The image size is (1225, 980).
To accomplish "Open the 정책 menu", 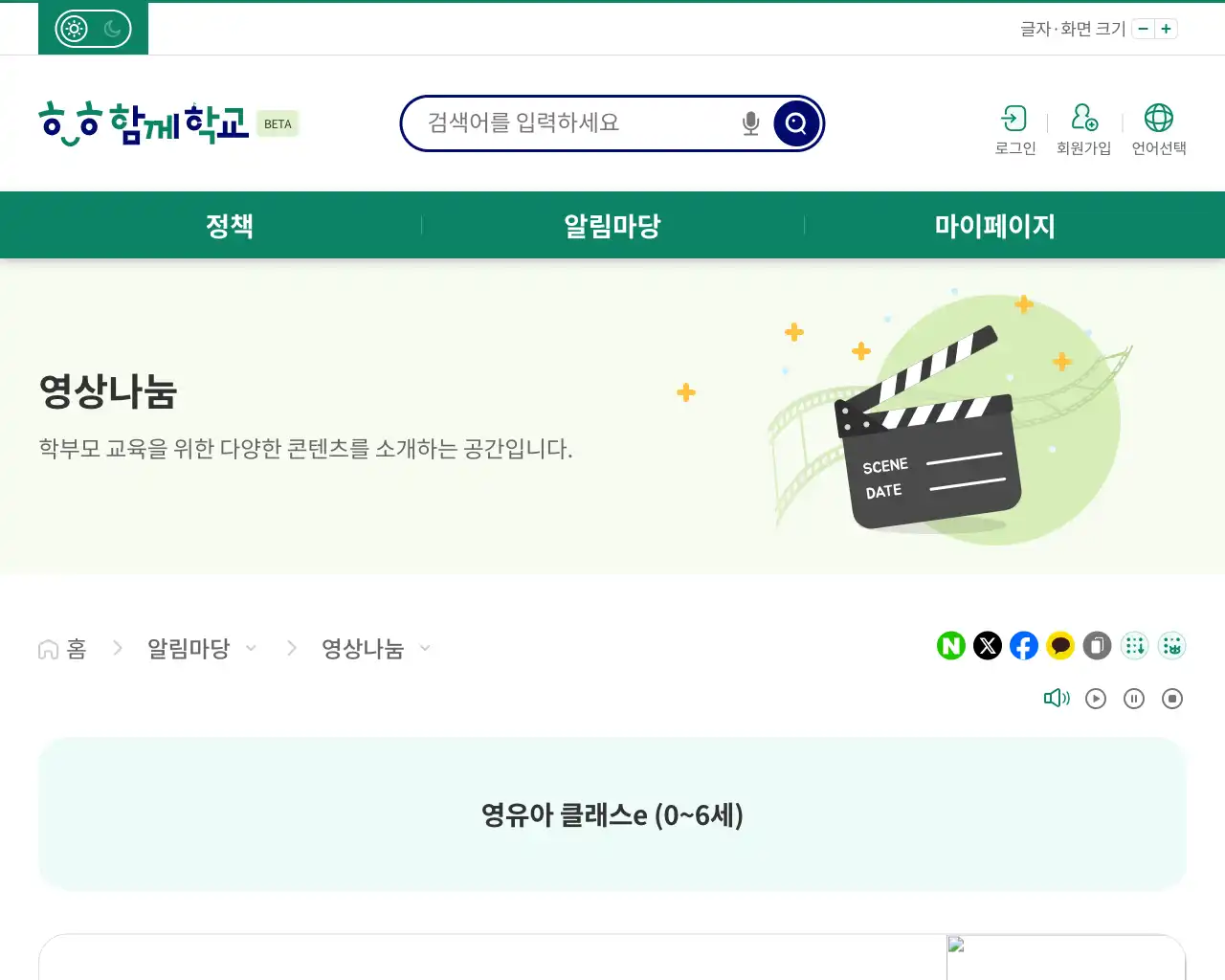I will [x=230, y=225].
